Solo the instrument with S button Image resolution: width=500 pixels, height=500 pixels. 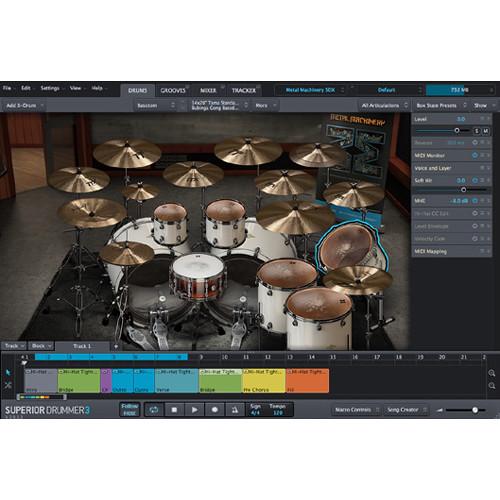[x=477, y=131]
